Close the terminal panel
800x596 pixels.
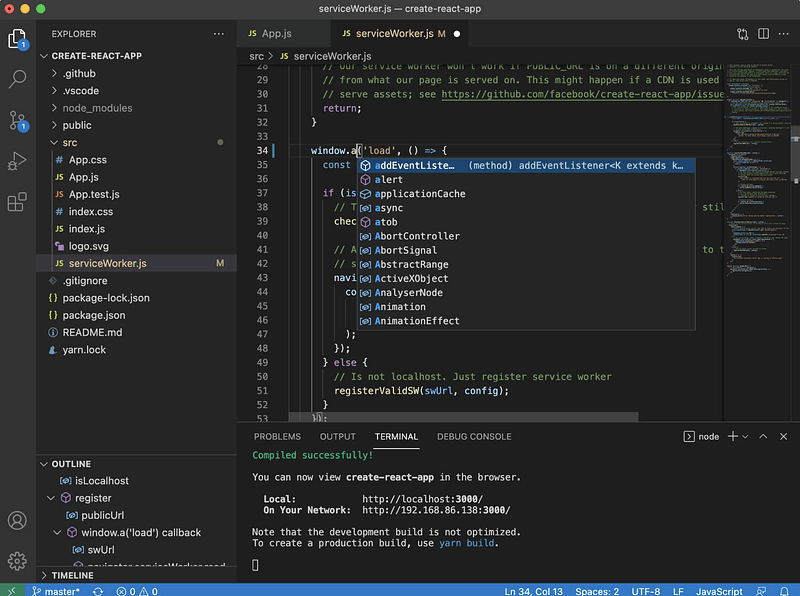(x=784, y=437)
